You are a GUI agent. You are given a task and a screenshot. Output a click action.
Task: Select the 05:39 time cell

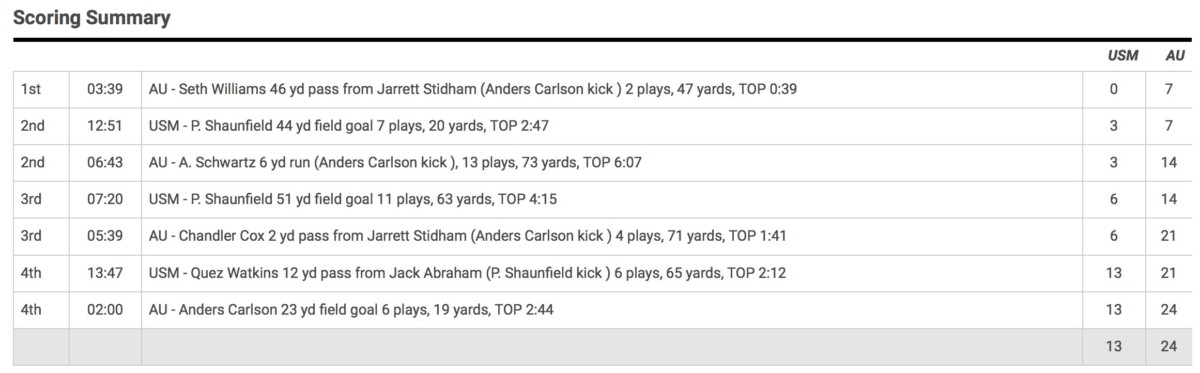(105, 236)
